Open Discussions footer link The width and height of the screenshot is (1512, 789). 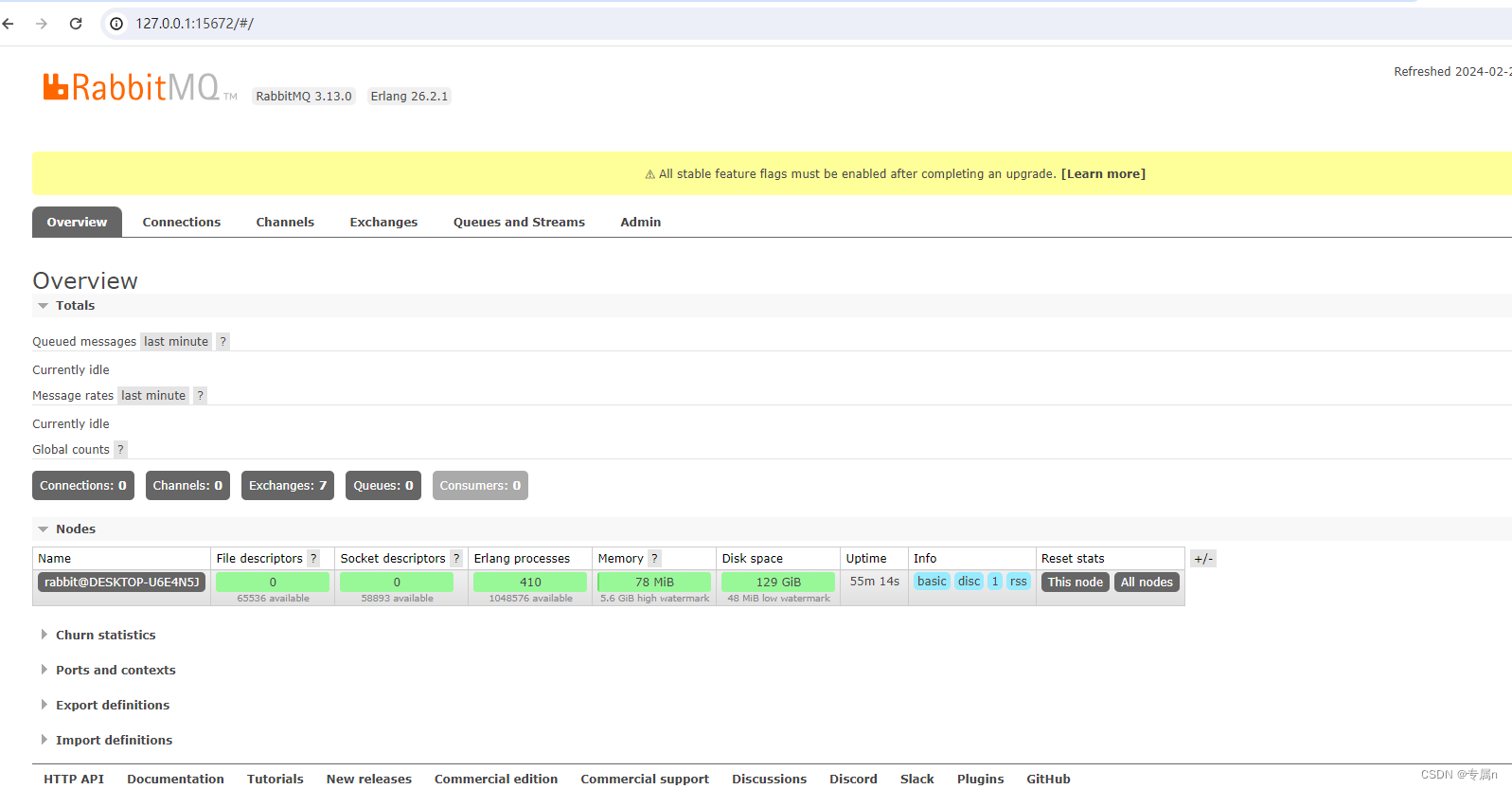pyautogui.click(x=770, y=780)
